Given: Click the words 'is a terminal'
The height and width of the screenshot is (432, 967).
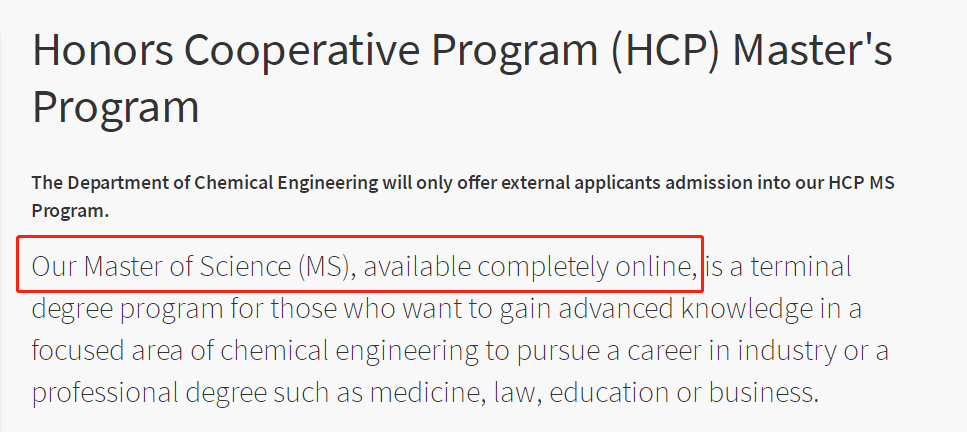Looking at the screenshot, I should tap(778, 267).
